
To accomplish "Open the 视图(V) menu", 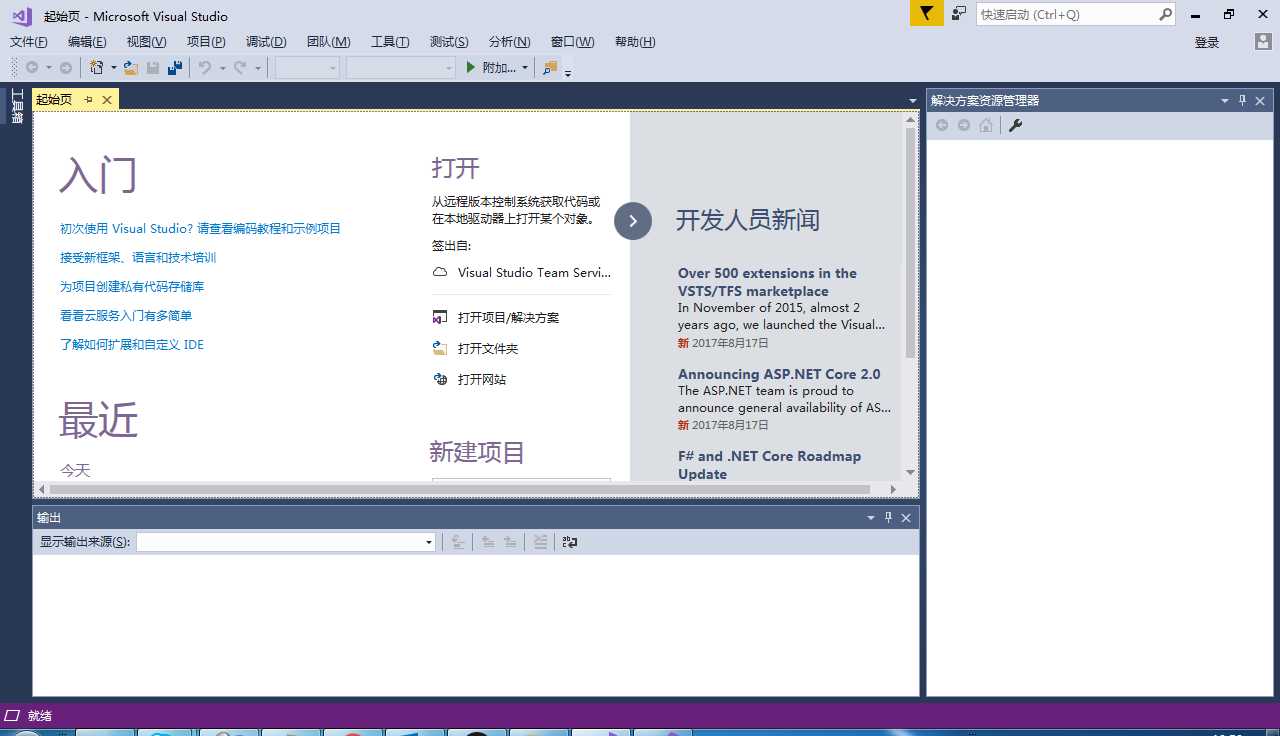I will [147, 42].
